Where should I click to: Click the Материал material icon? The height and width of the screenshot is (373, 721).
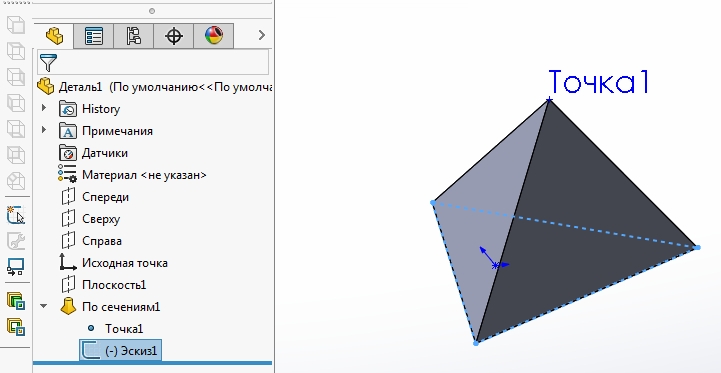(x=68, y=173)
